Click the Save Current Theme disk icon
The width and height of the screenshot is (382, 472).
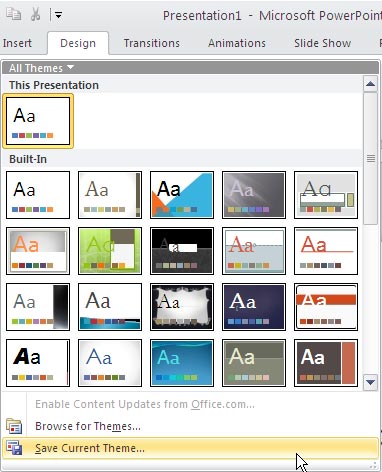point(14,448)
